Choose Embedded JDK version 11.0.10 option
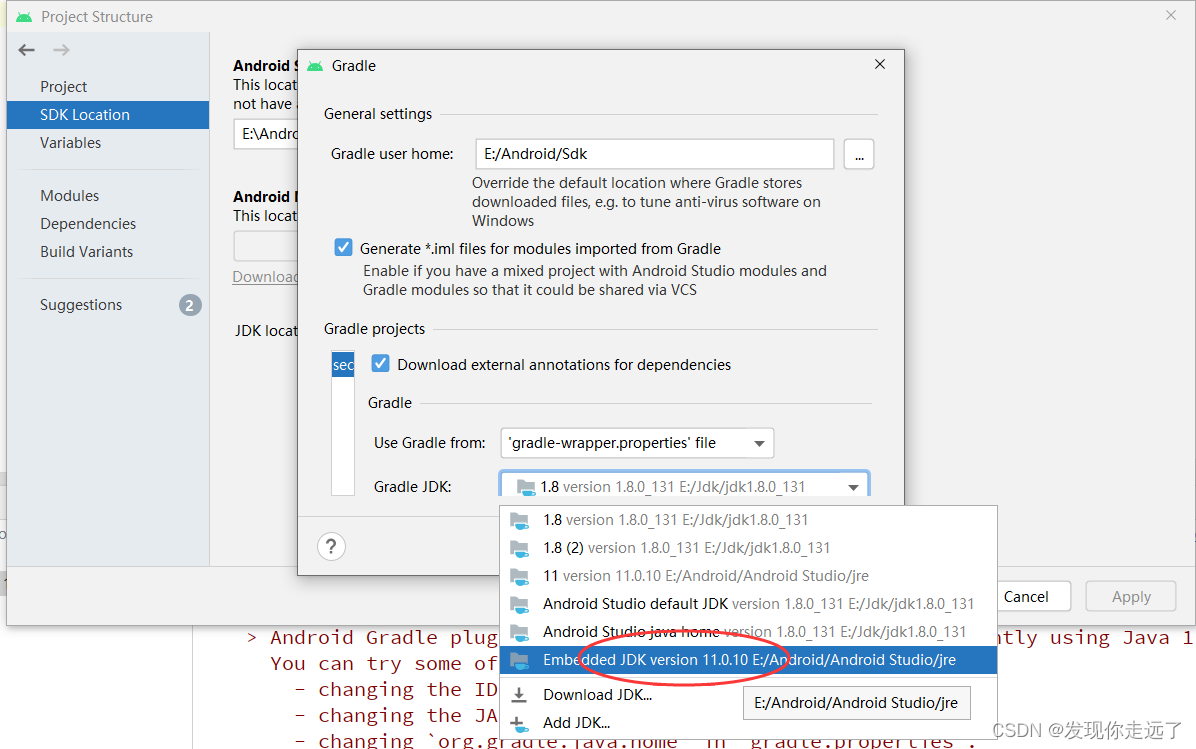Image resolution: width=1196 pixels, height=749 pixels. pyautogui.click(x=748, y=661)
